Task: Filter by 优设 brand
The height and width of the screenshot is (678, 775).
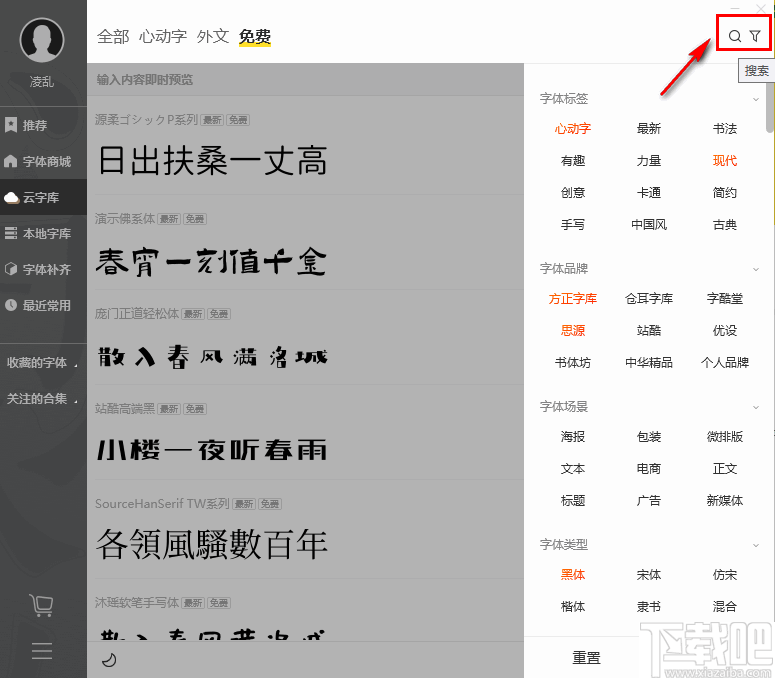Action: click(725, 331)
